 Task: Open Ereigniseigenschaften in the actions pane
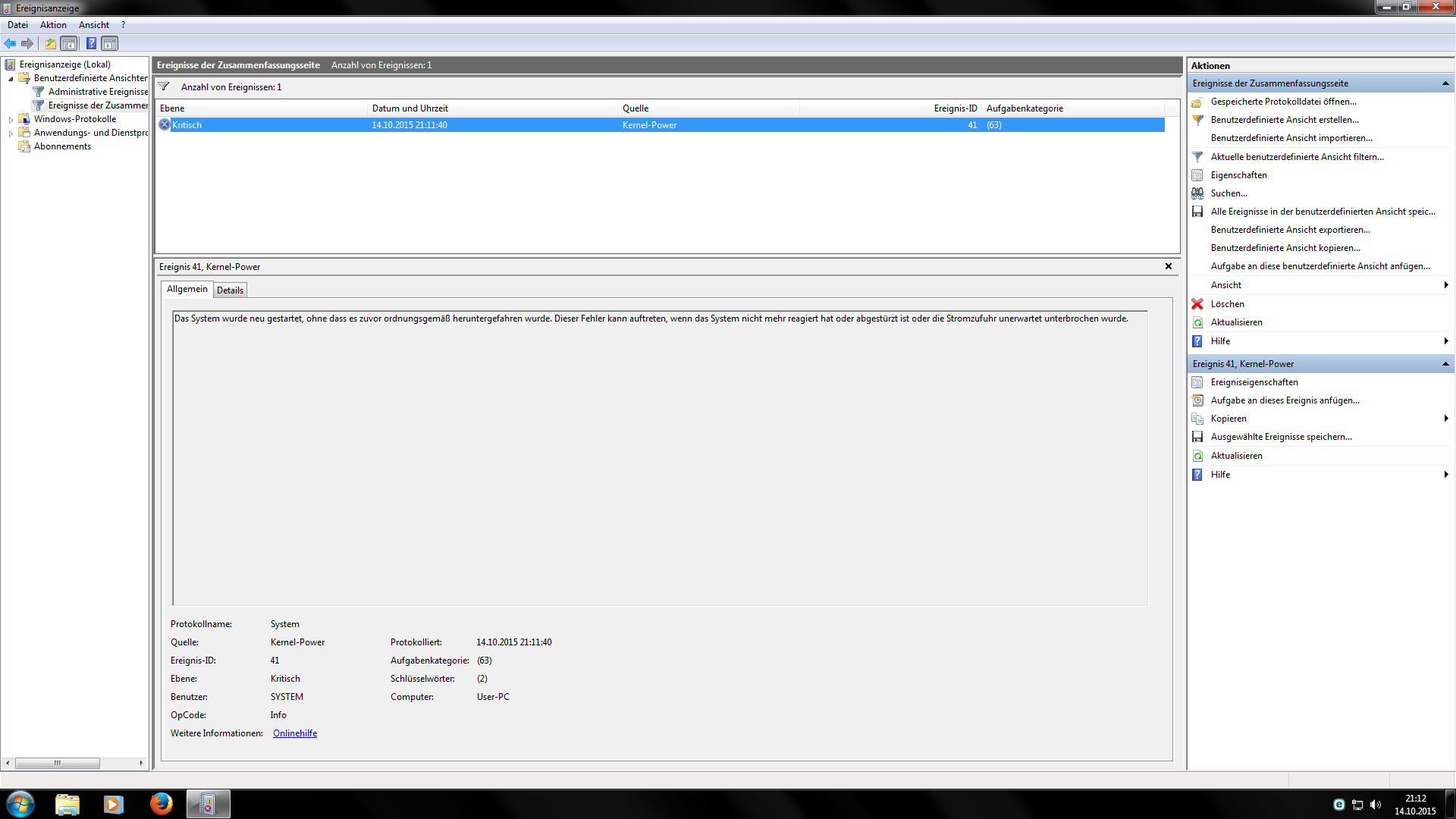point(1254,382)
